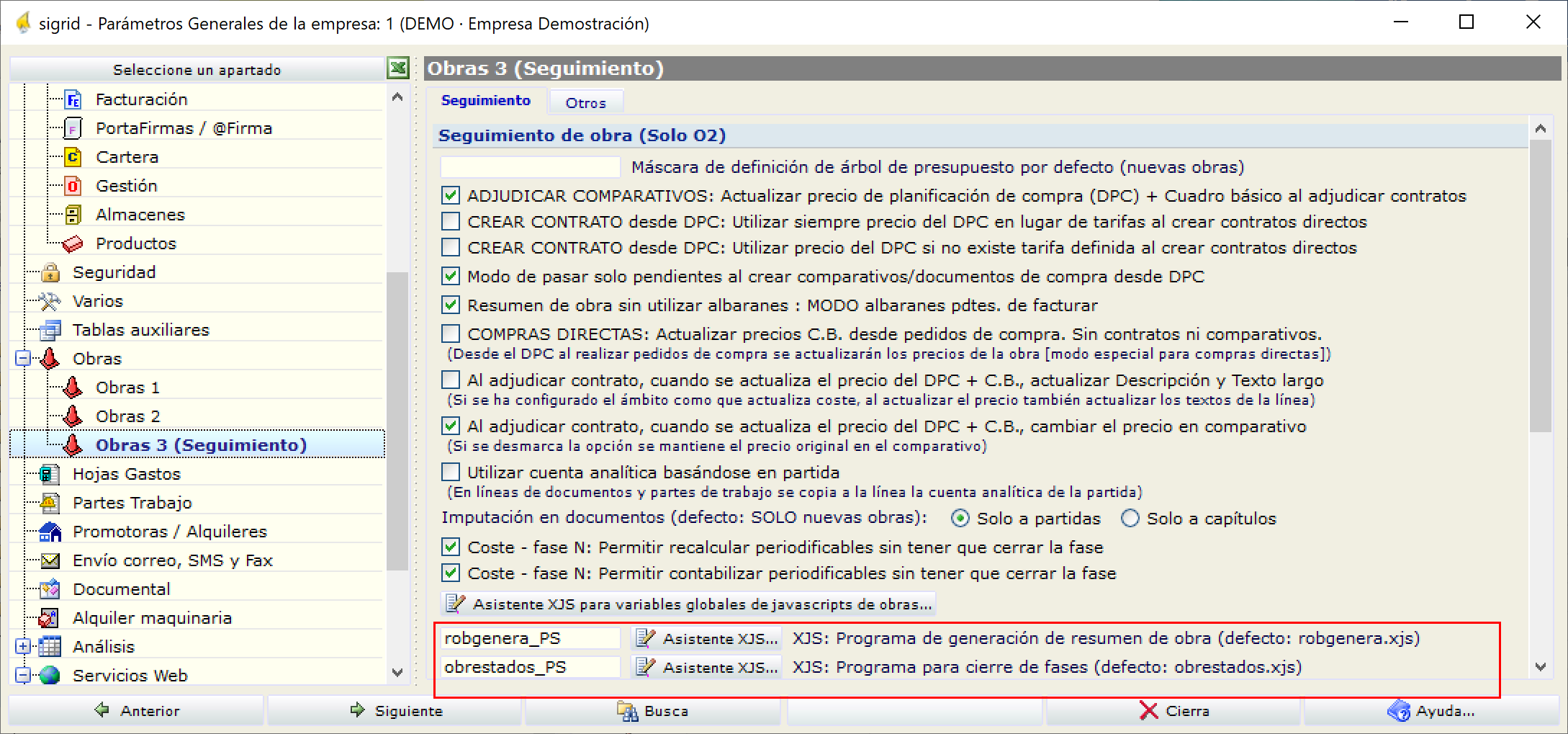
Task: Click the Gestión icon in tree
Action: 73,186
